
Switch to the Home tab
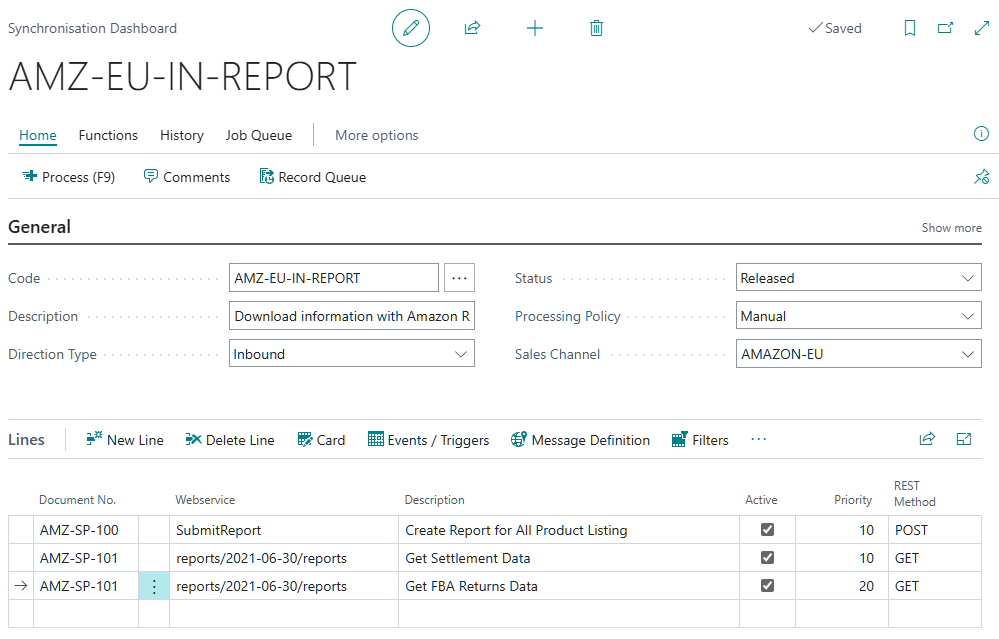[x=38, y=135]
